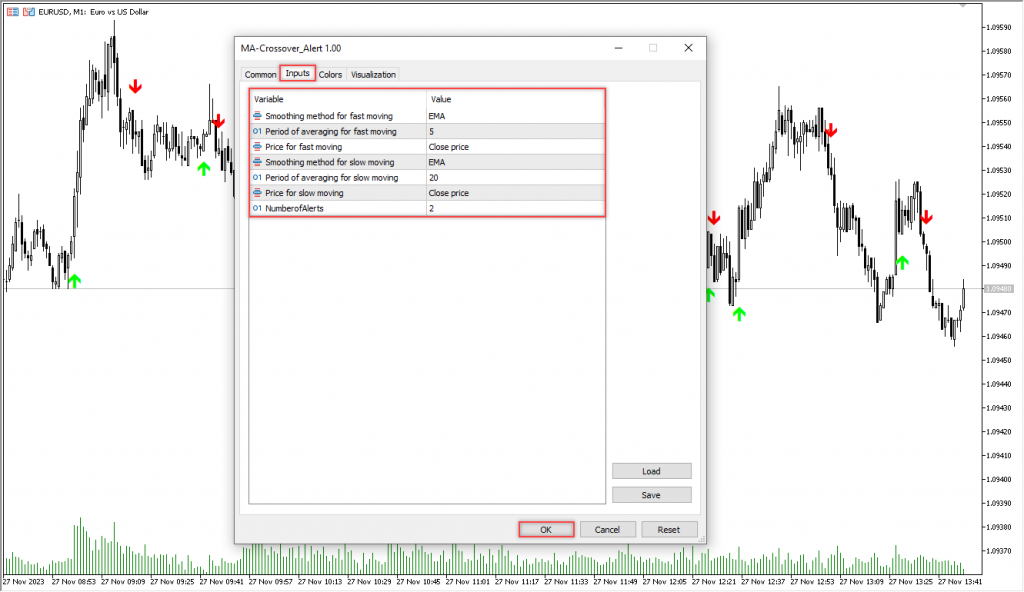The image size is (1024, 592).
Task: Select 'Period of averaging for fast moving' label
Action: [330, 131]
